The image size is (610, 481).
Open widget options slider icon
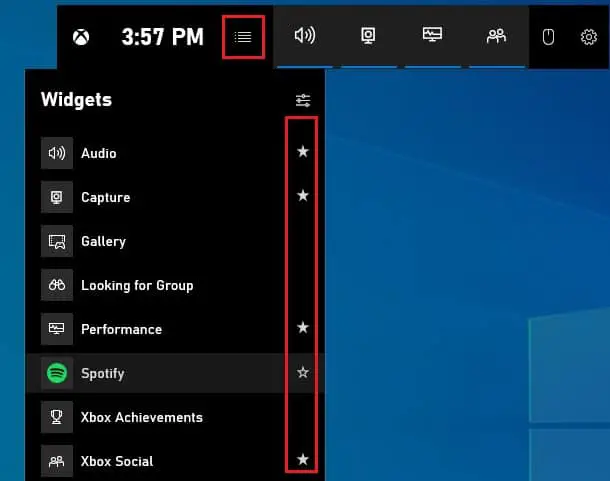pyautogui.click(x=303, y=100)
